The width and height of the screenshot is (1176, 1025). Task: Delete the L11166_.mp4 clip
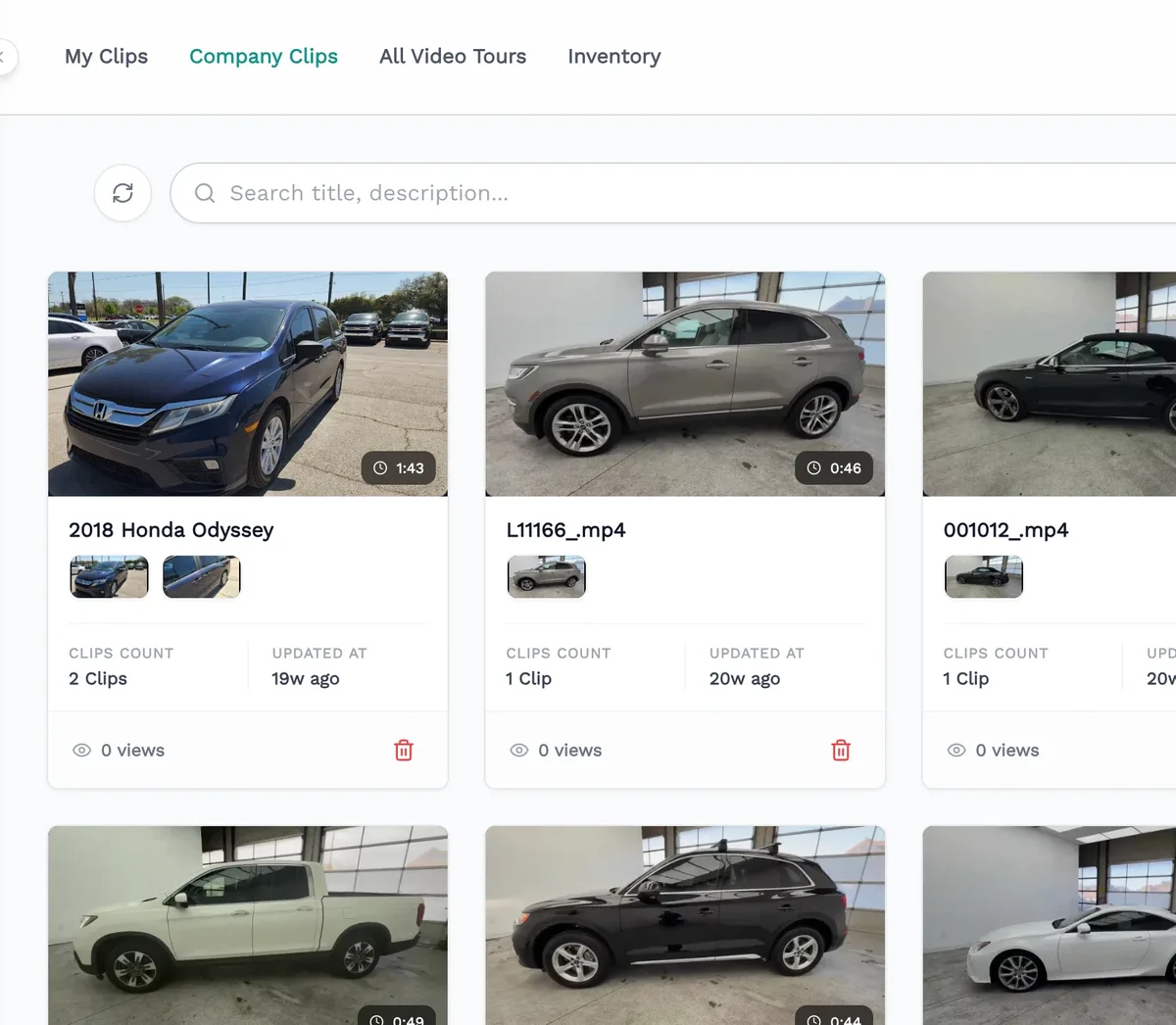(x=841, y=751)
